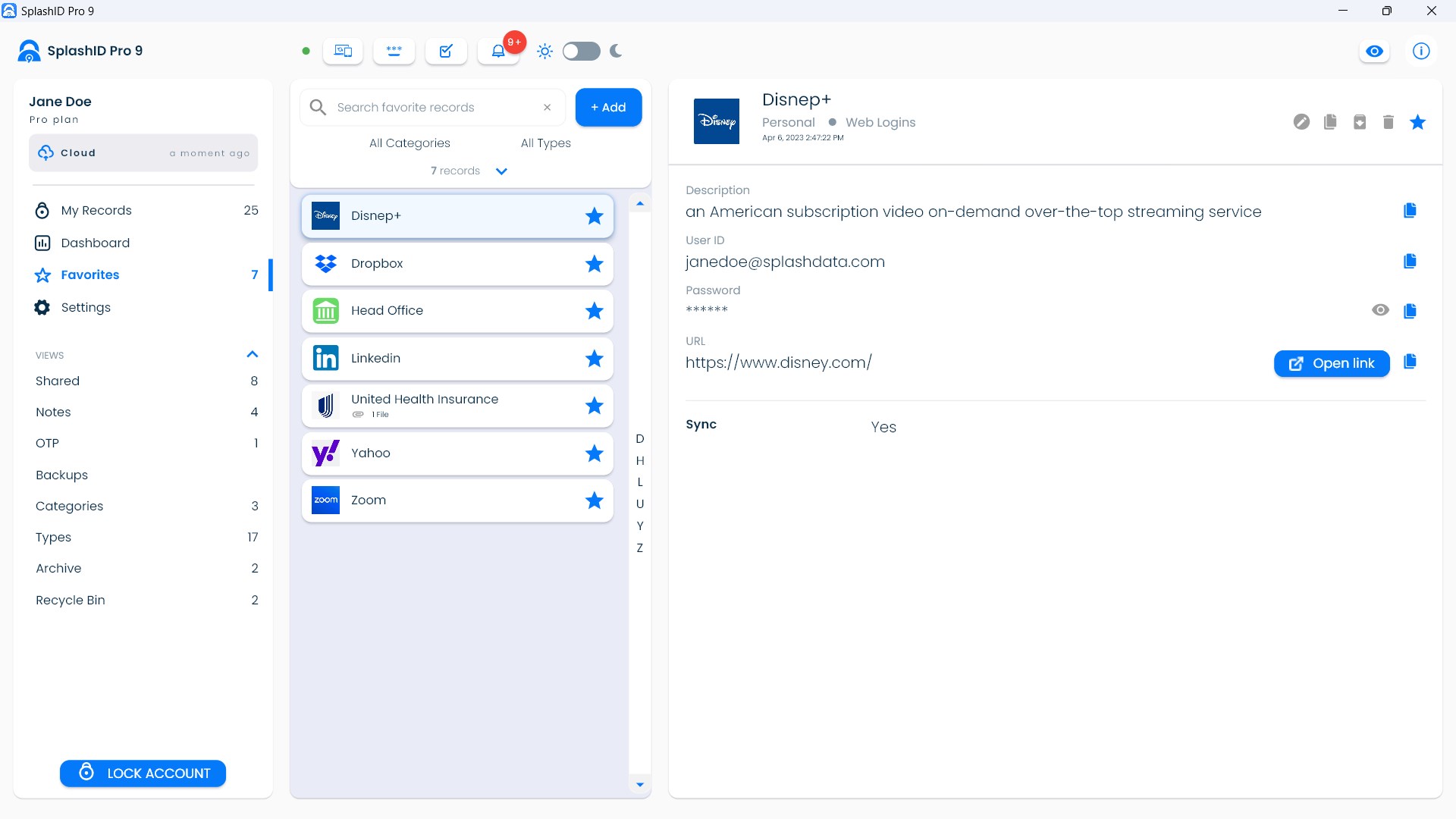The height and width of the screenshot is (819, 1456).
Task: Select the Recycle Bin view
Action: 71,600
